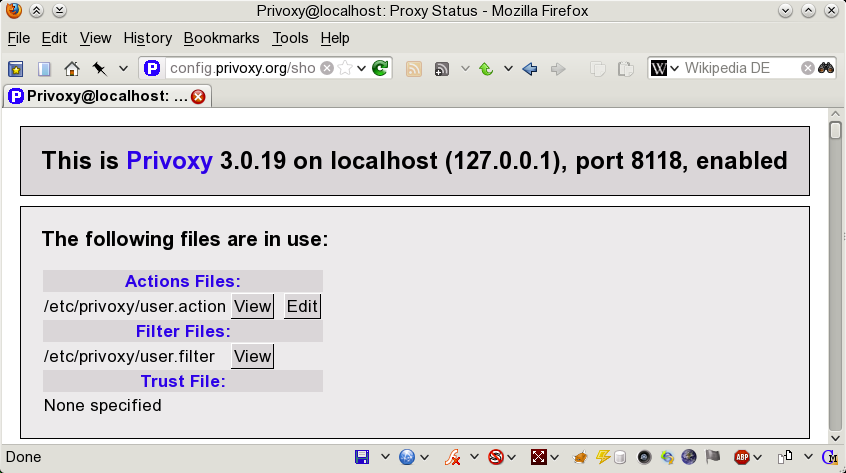Viewport: 846px width, 473px height.
Task: Click the Privoxy site icon in the address bar
Action: (x=152, y=68)
